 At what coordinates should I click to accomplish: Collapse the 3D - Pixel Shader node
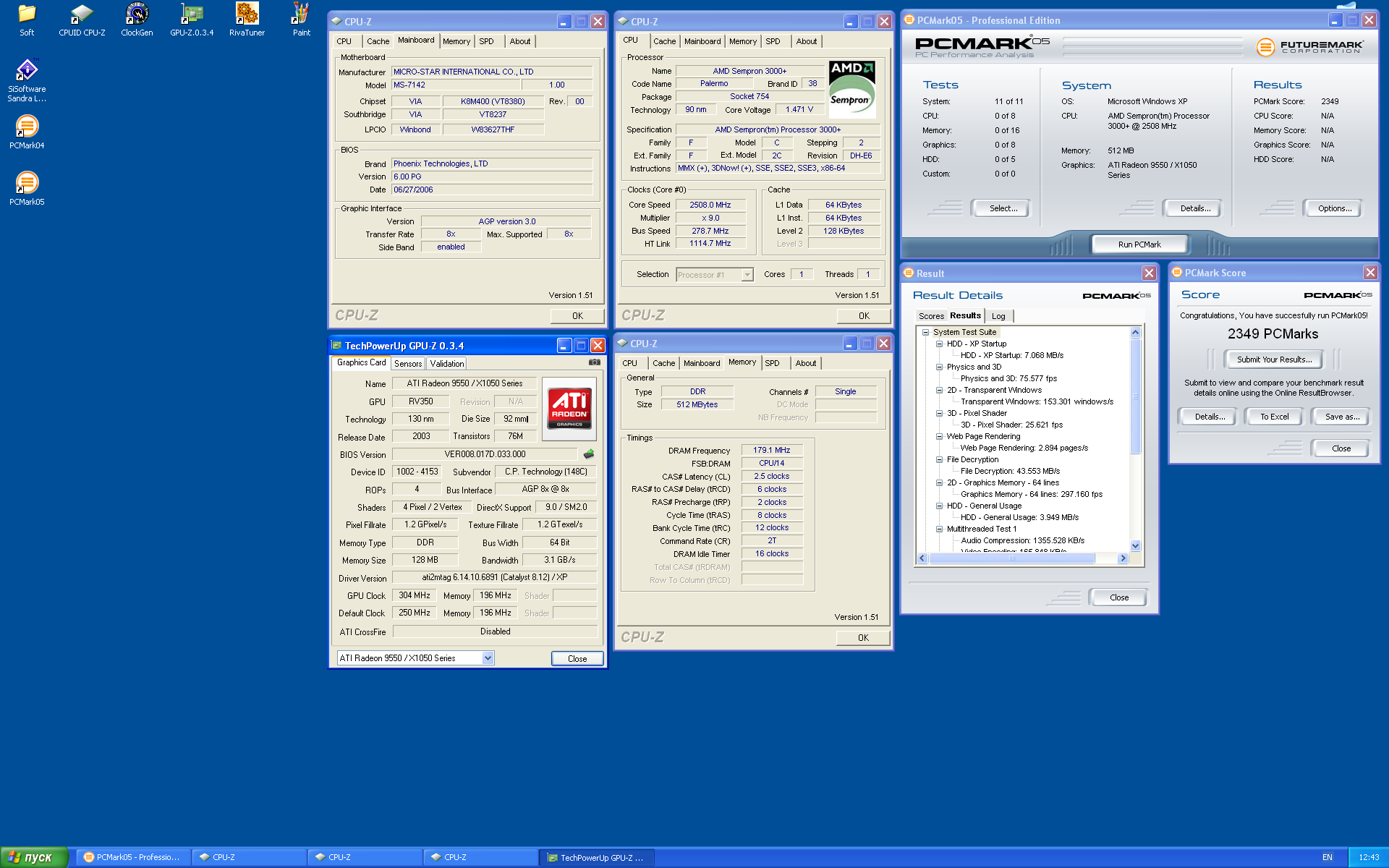pyautogui.click(x=939, y=413)
